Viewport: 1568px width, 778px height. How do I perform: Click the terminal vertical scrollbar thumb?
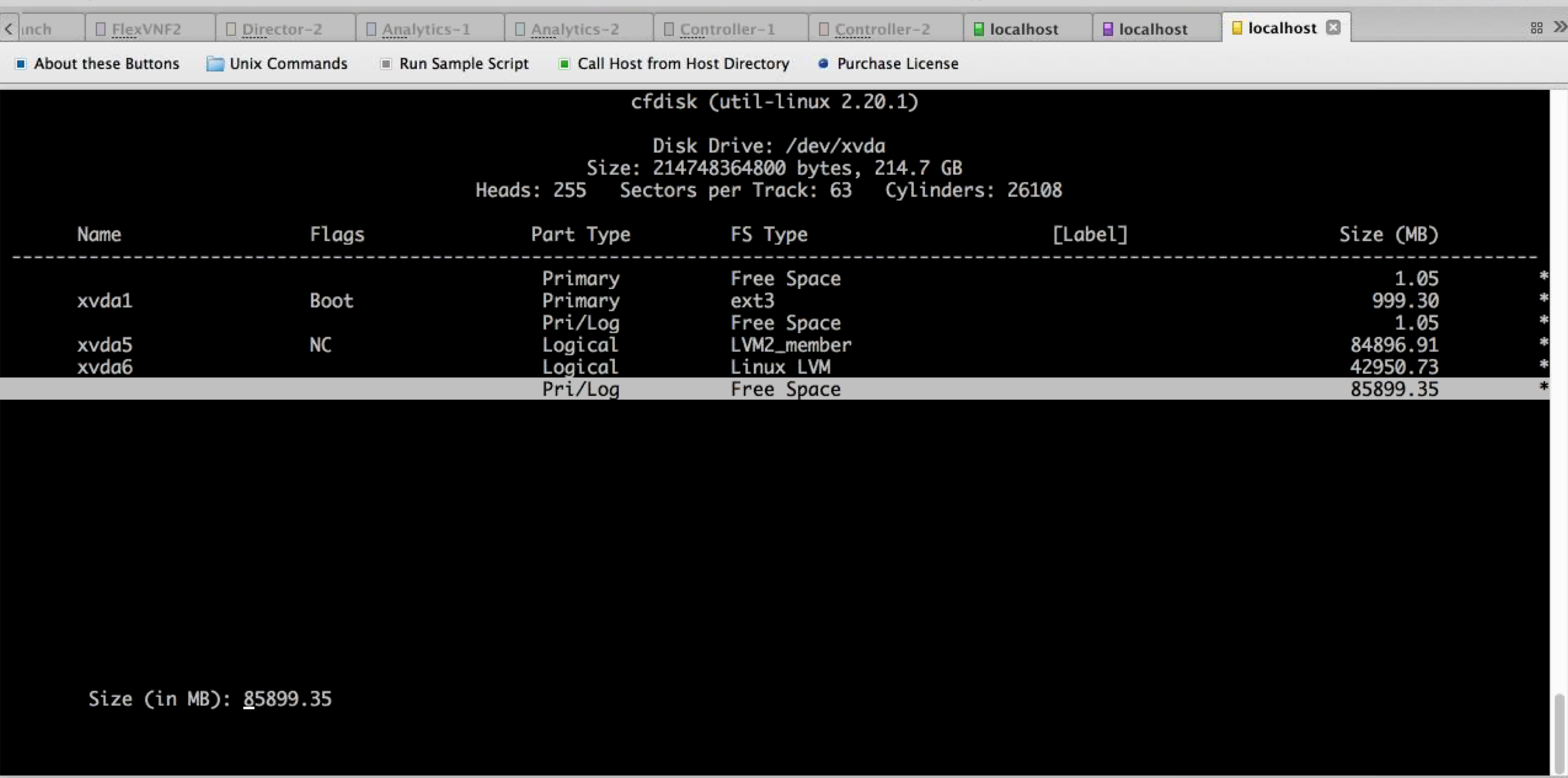(1559, 733)
